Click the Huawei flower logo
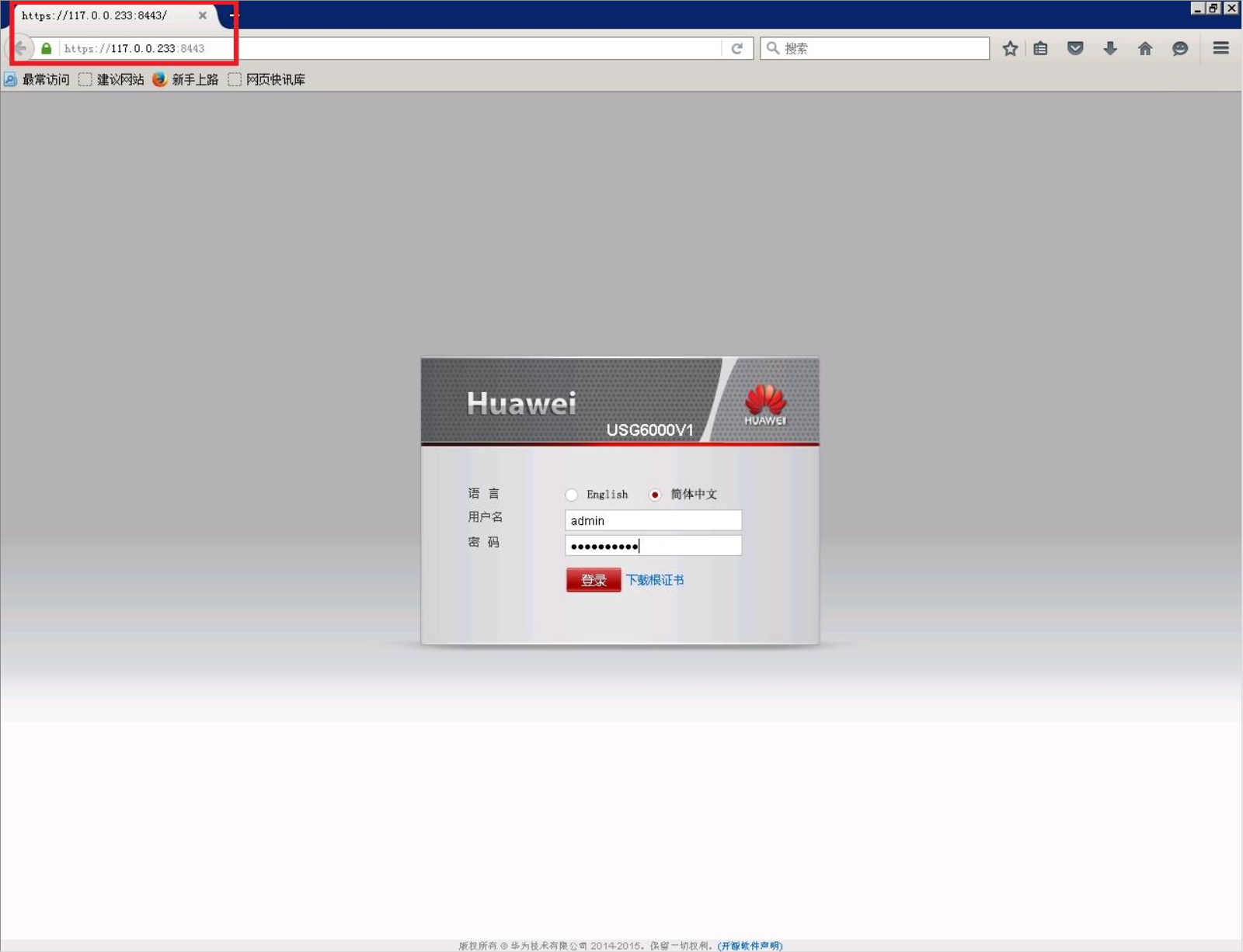1243x952 pixels. (765, 405)
